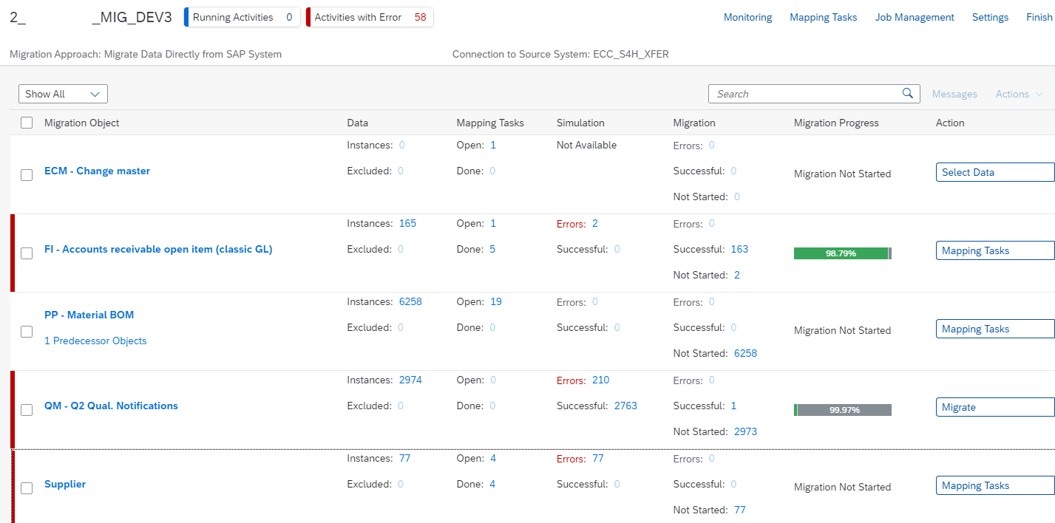
Task: Open the 1 Predecessor Objects link
Action: tap(95, 341)
